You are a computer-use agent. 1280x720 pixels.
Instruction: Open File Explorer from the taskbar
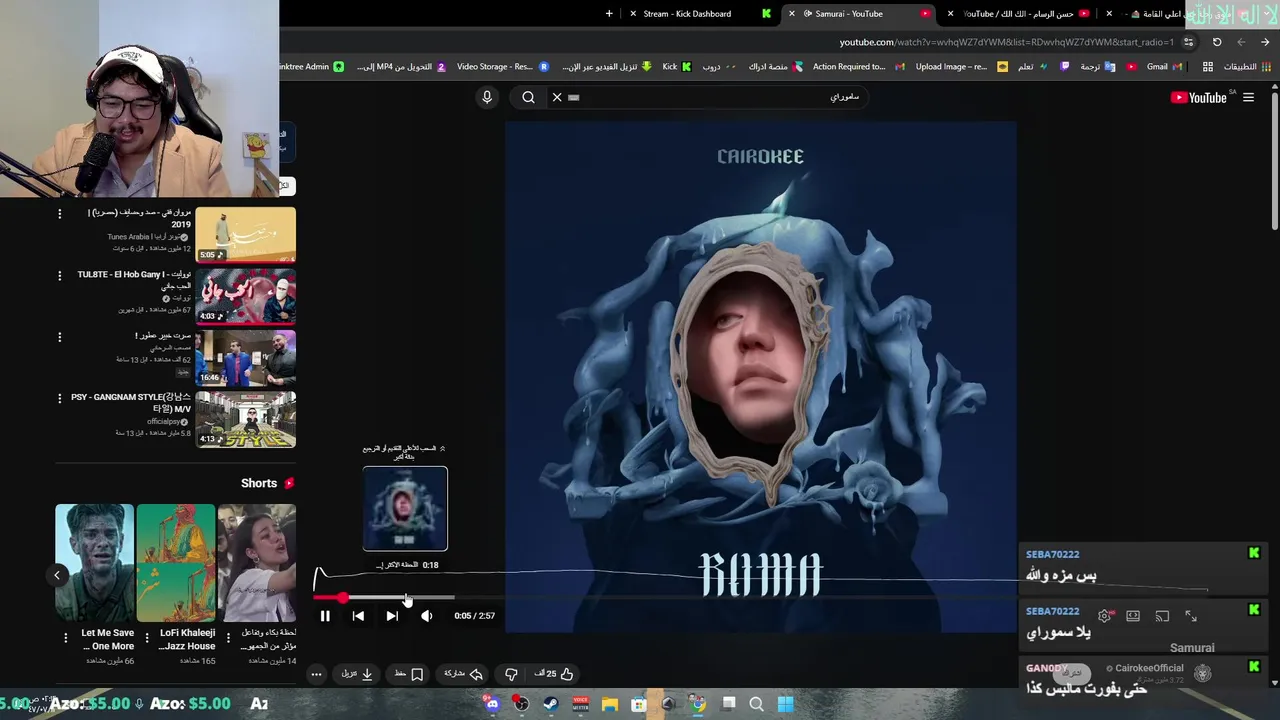click(x=610, y=704)
